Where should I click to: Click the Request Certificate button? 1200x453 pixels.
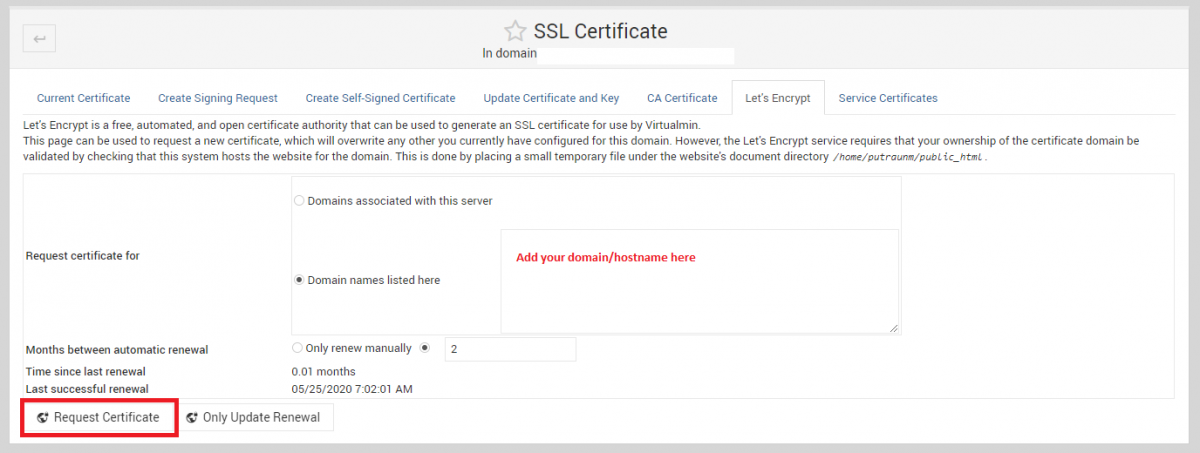click(98, 418)
